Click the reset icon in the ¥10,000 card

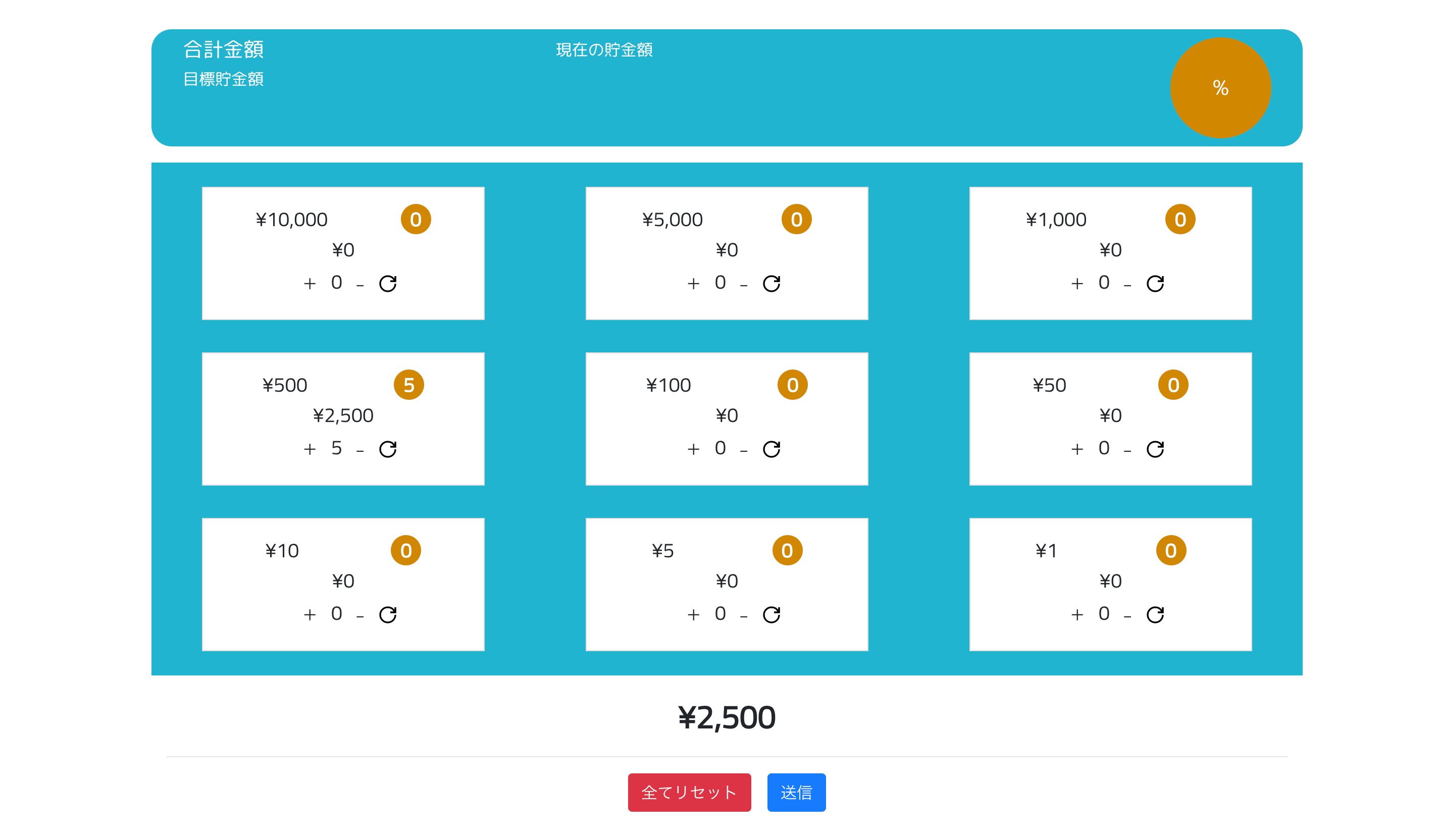(x=388, y=284)
